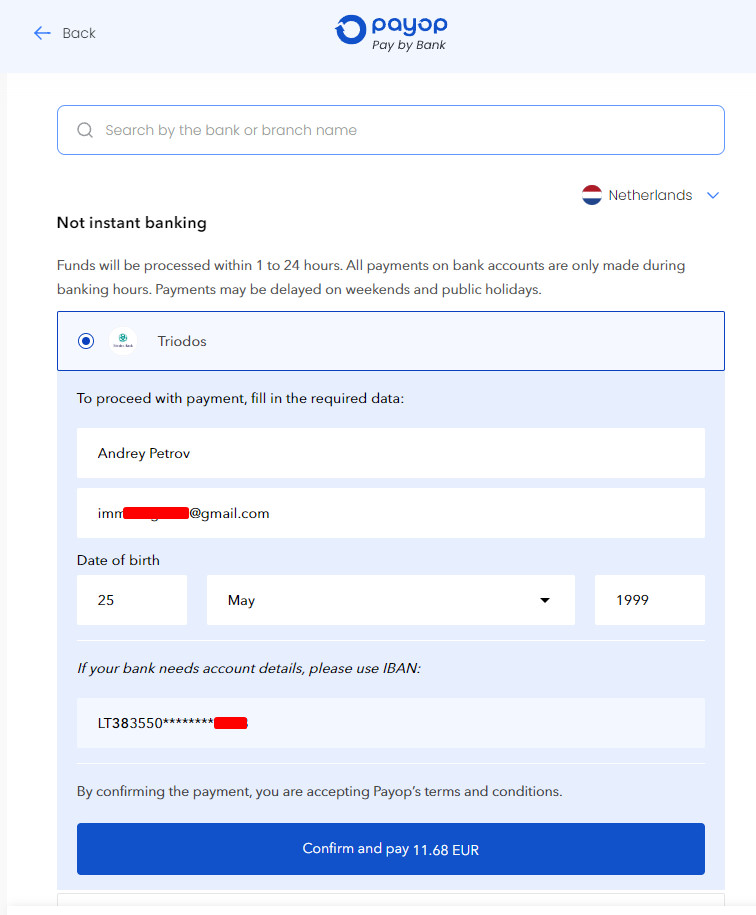Click the Netherlands flag icon
Screen dimensions: 756x915
[592, 195]
